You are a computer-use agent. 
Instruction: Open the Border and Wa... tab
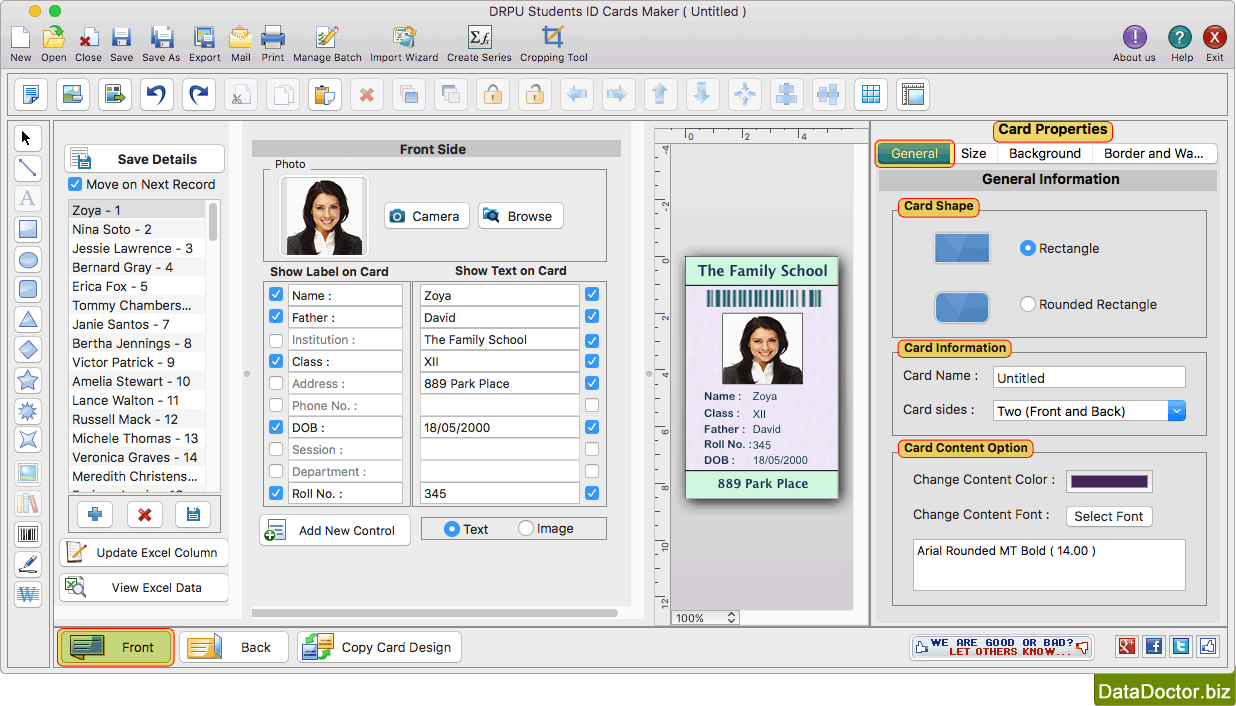1154,153
